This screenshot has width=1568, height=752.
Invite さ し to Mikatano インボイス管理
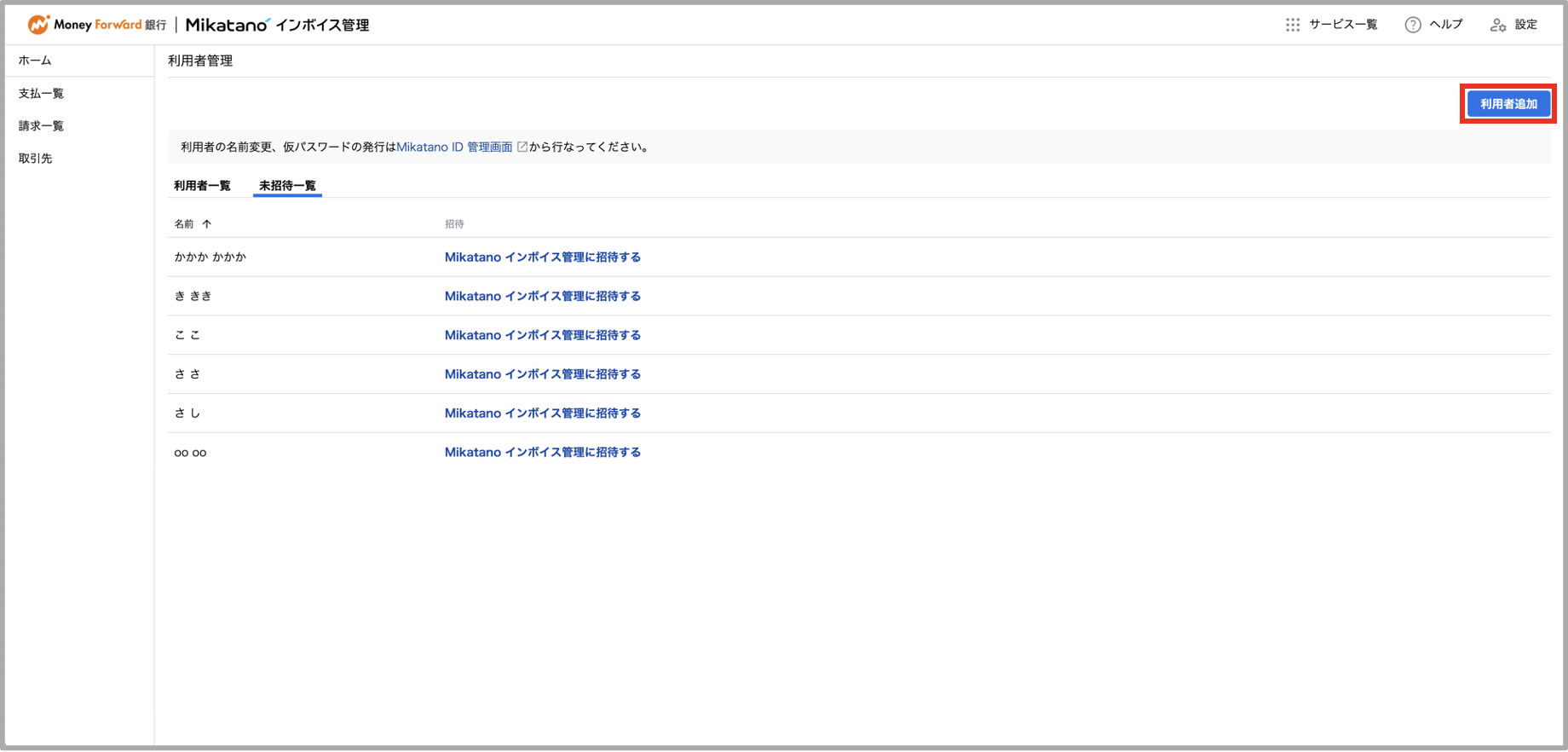542,414
